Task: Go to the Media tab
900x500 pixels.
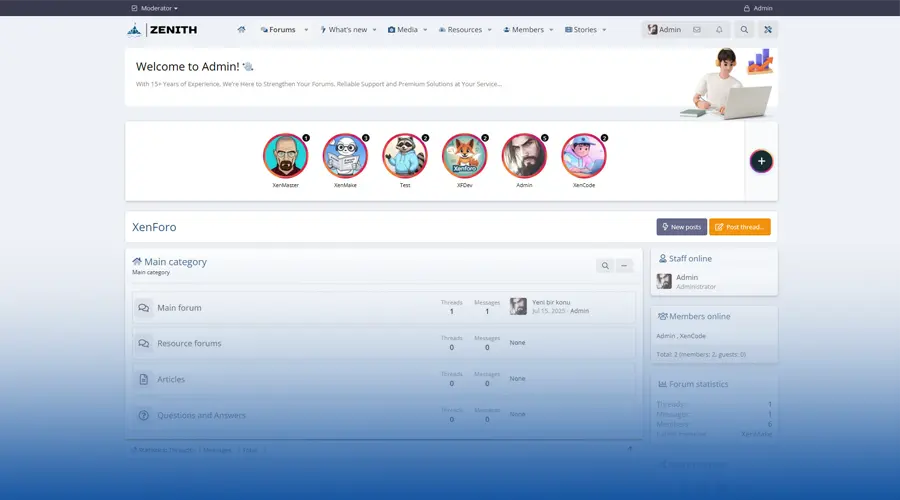Action: click(403, 30)
